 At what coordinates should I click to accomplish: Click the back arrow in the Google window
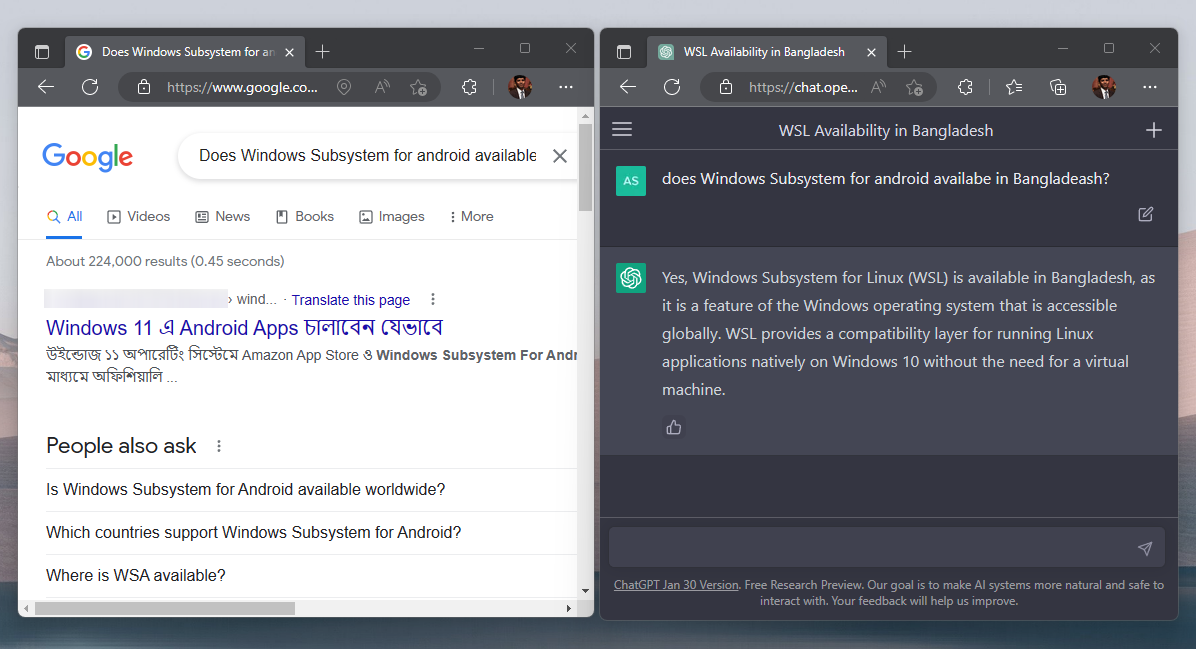46,87
